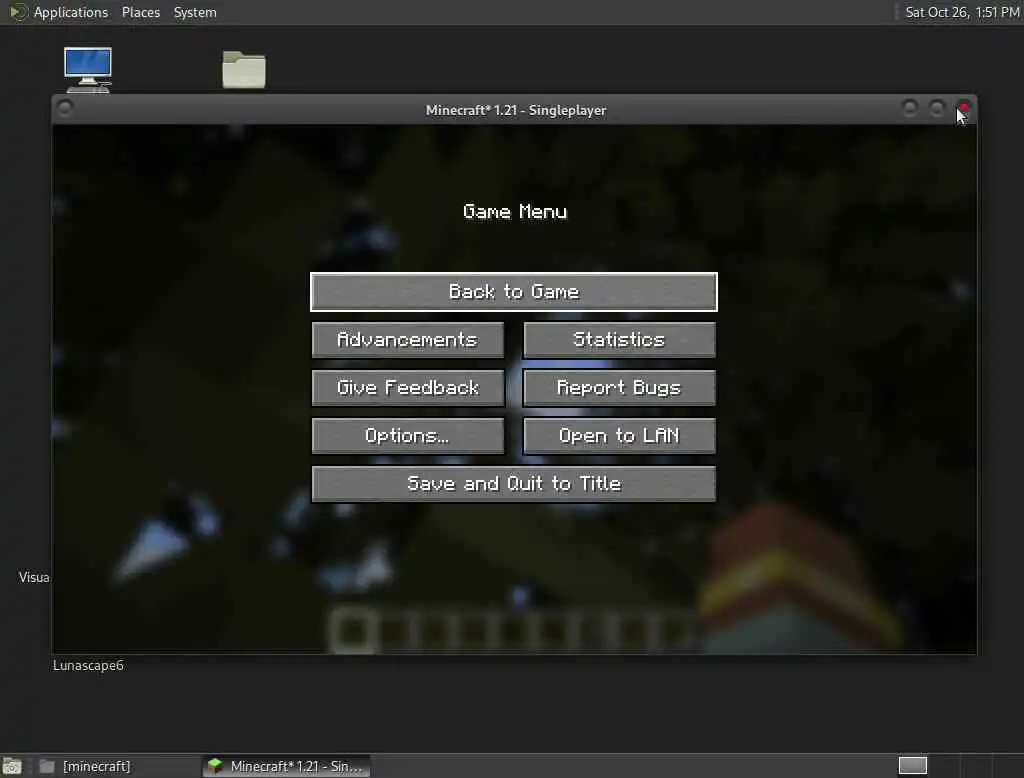
Task: Click the folder desktop icon
Action: click(x=244, y=69)
